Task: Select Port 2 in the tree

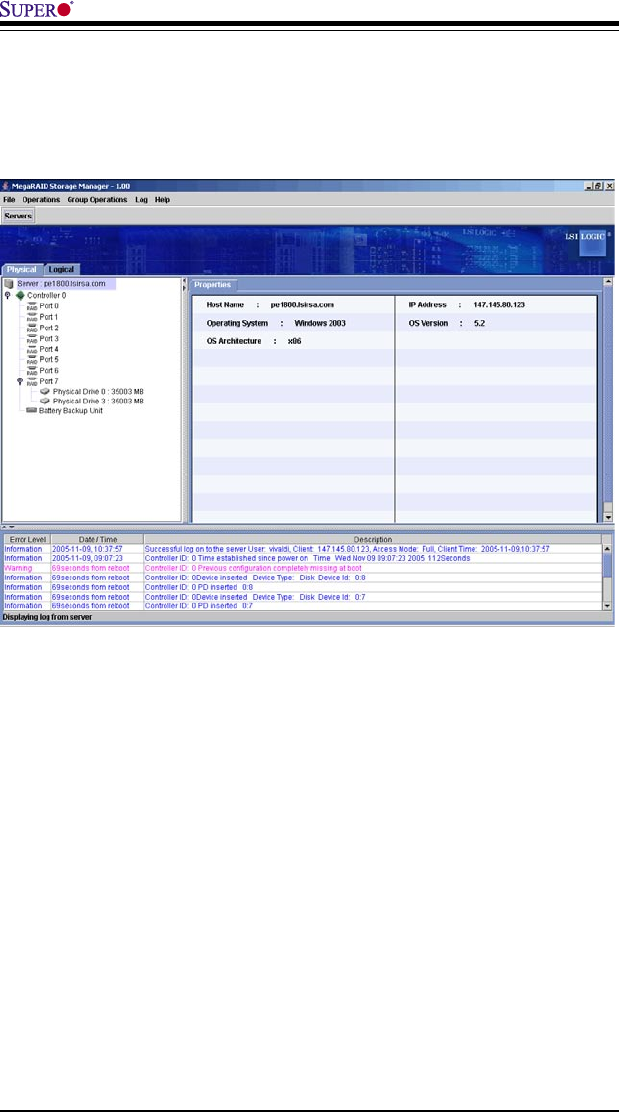Action: pyautogui.click(x=49, y=328)
